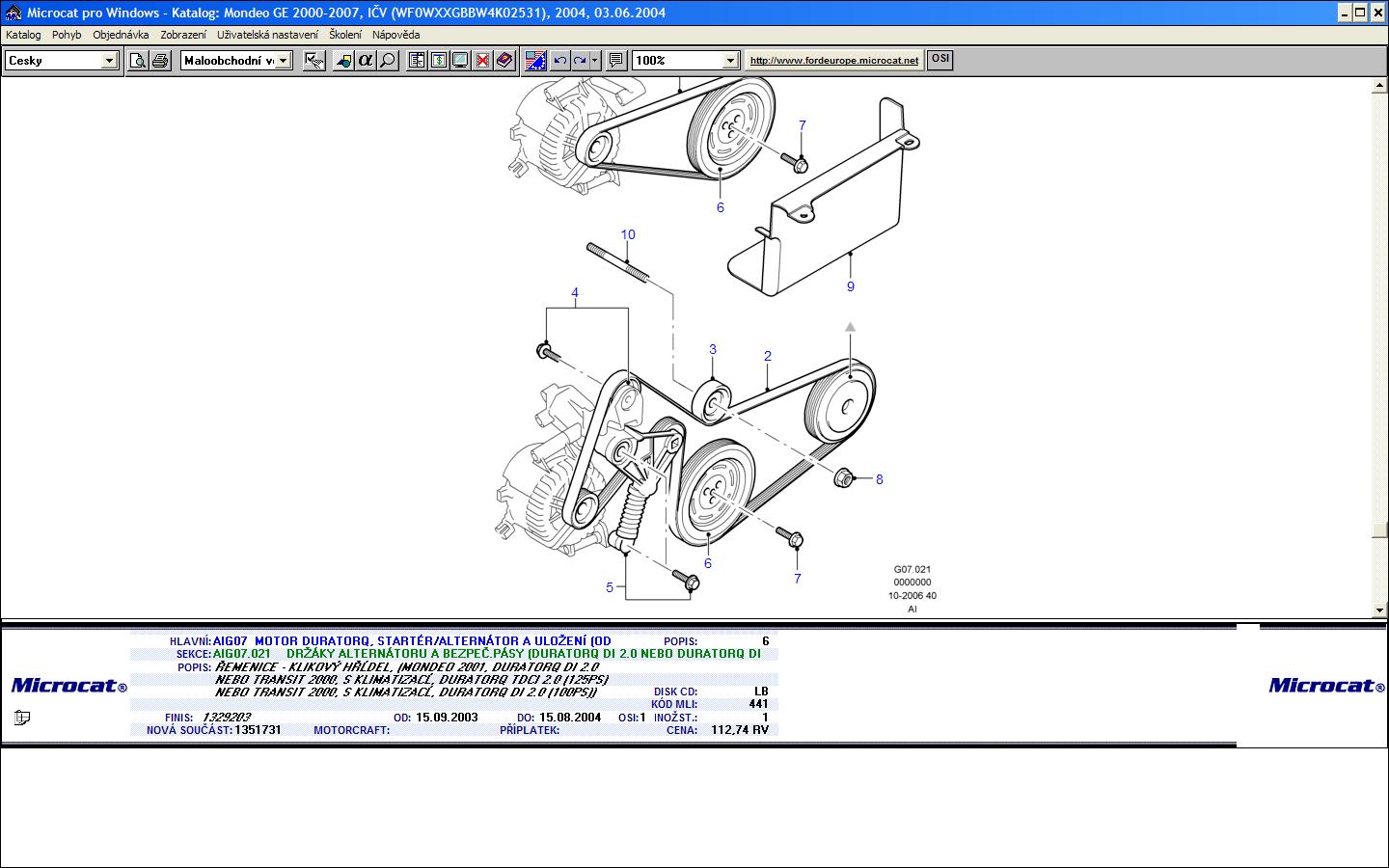Click the print preview icon
Screen dimensions: 1389x868
139,61
